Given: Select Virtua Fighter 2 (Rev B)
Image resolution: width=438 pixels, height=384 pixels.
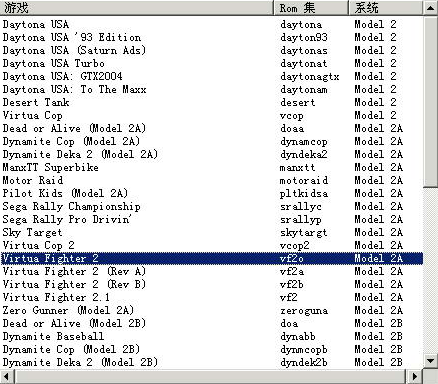Looking at the screenshot, I should 211,284.
